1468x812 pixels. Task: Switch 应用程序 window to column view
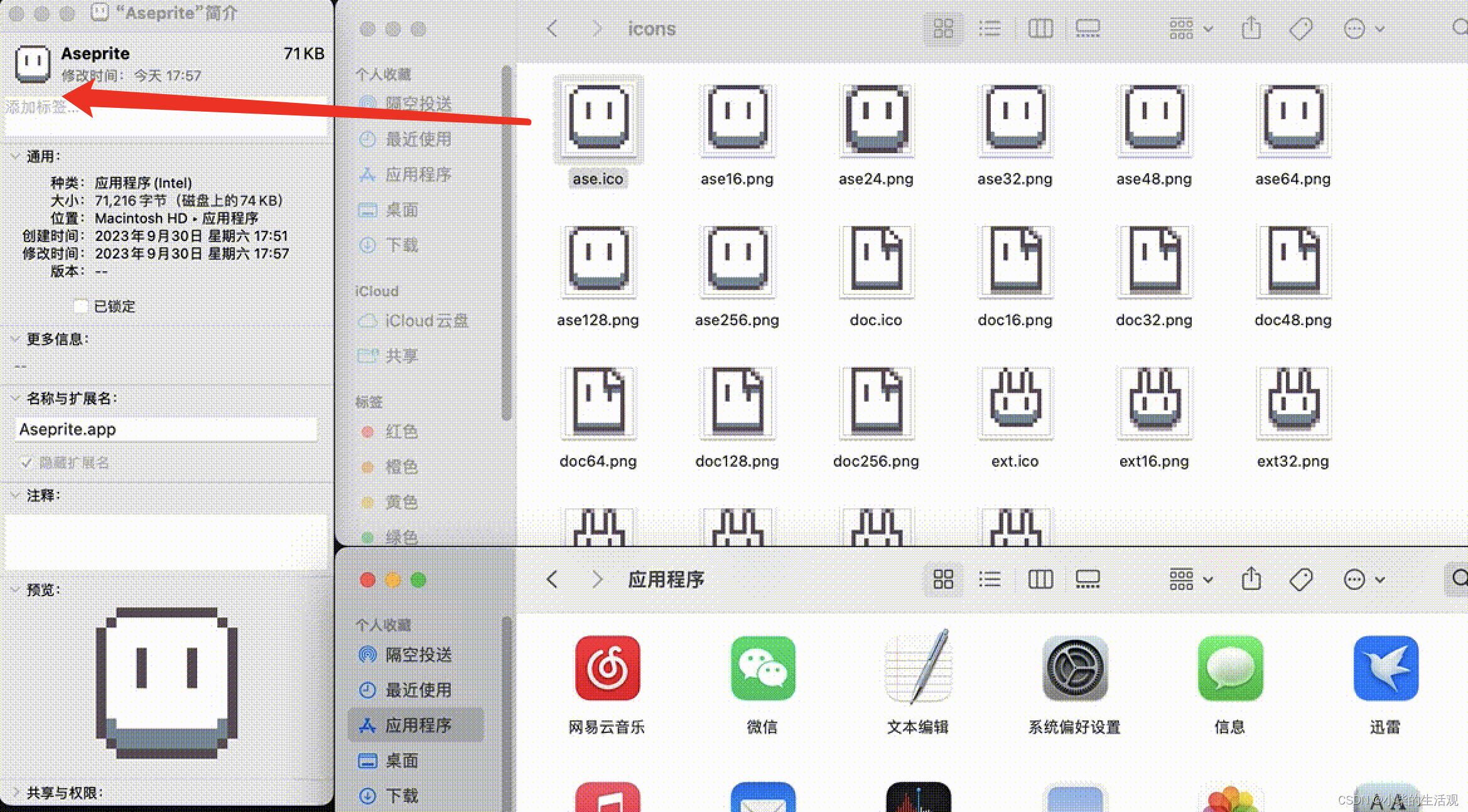(1040, 579)
